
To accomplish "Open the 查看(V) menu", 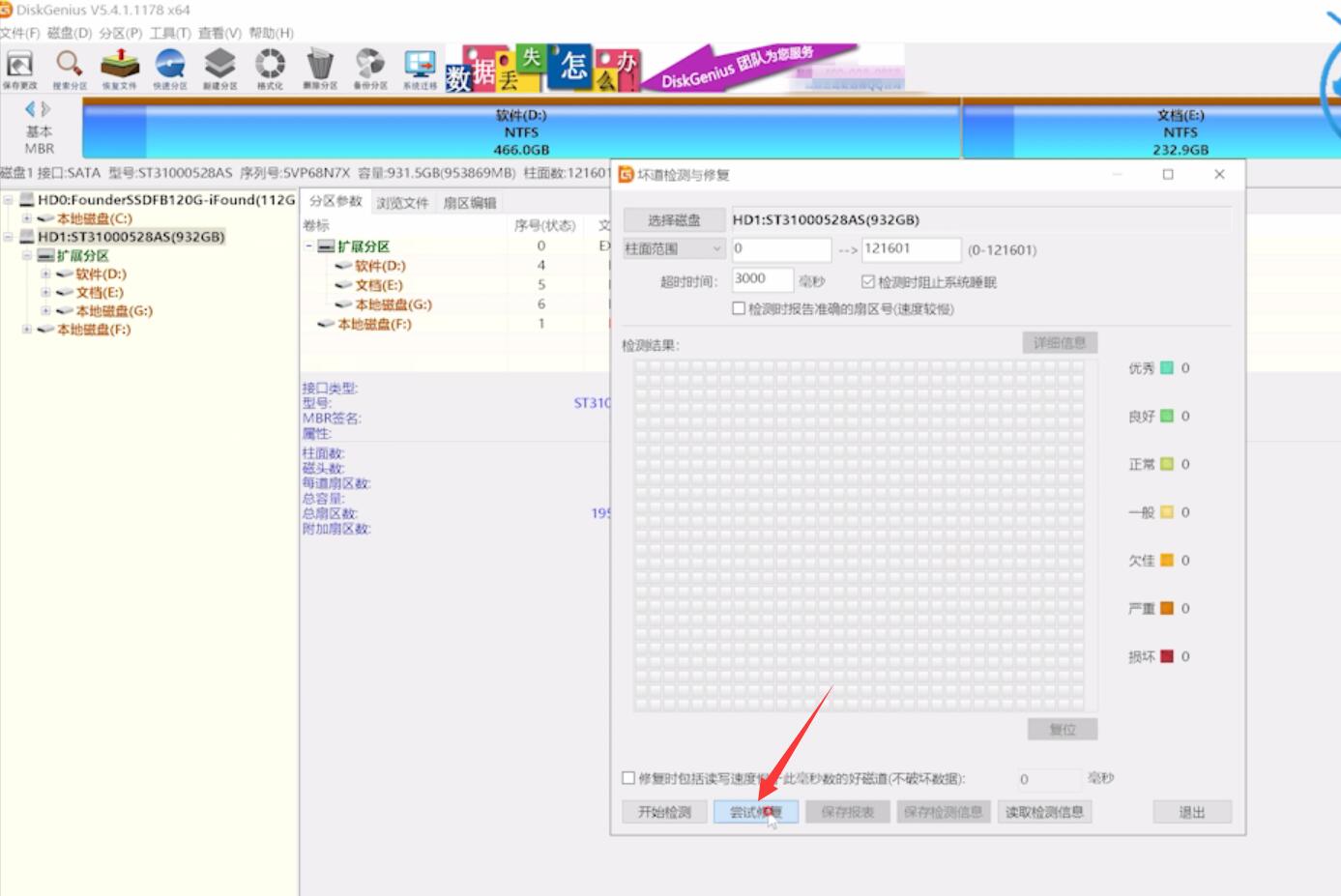I will pyautogui.click(x=219, y=33).
